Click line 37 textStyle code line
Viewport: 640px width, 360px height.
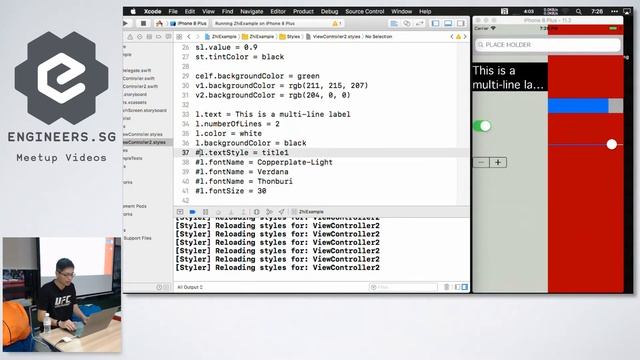(x=242, y=153)
